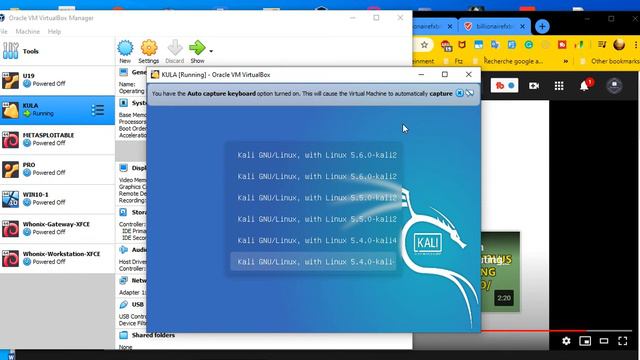Select first Kali 5.6.0-kali2 boot entry
The height and width of the screenshot is (360, 640).
click(317, 155)
